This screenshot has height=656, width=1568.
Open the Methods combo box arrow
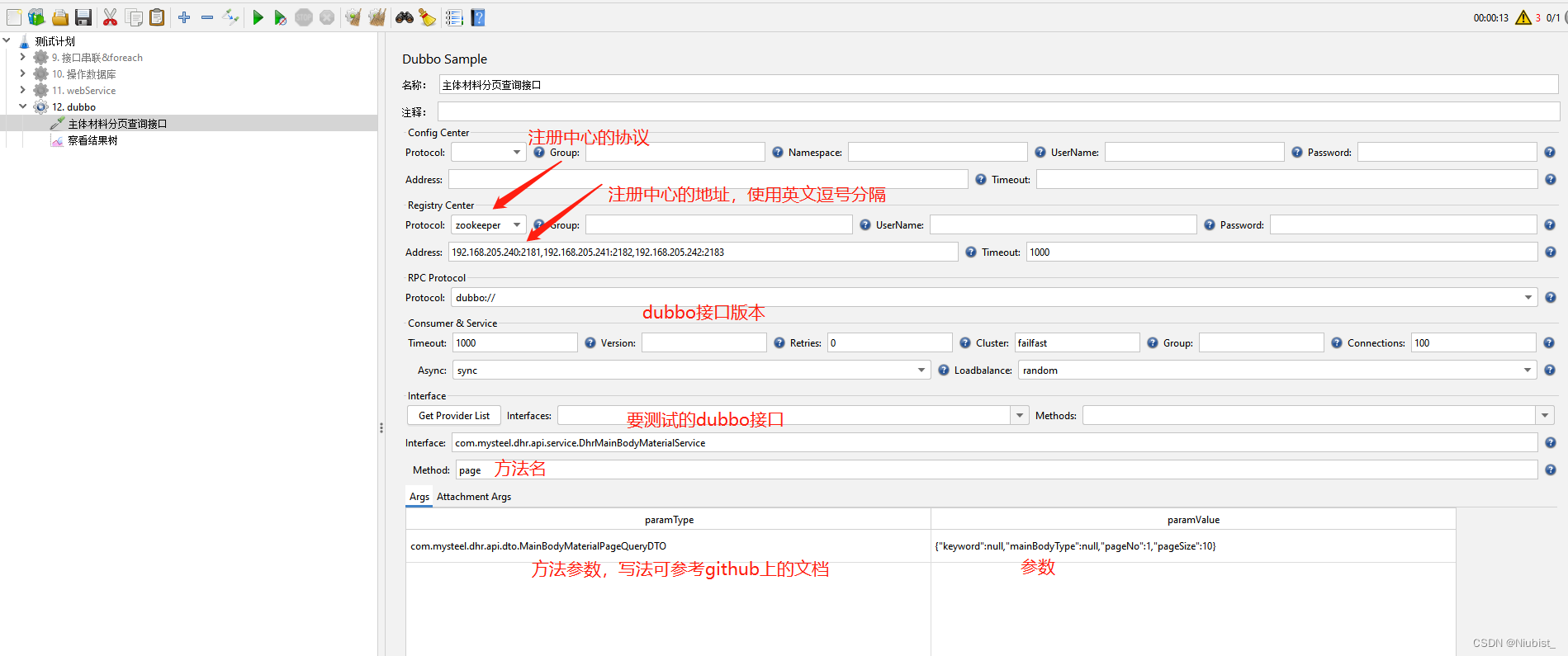[x=1545, y=416]
